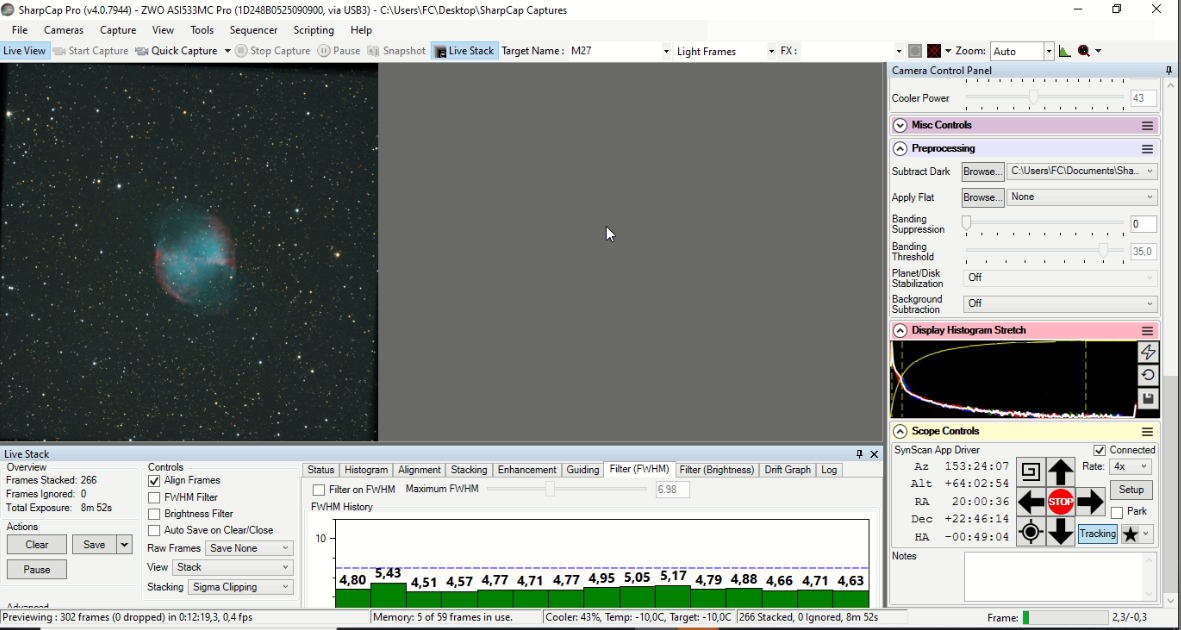Image resolution: width=1181 pixels, height=630 pixels.
Task: Click the Live View toolbar button
Action: point(24,51)
